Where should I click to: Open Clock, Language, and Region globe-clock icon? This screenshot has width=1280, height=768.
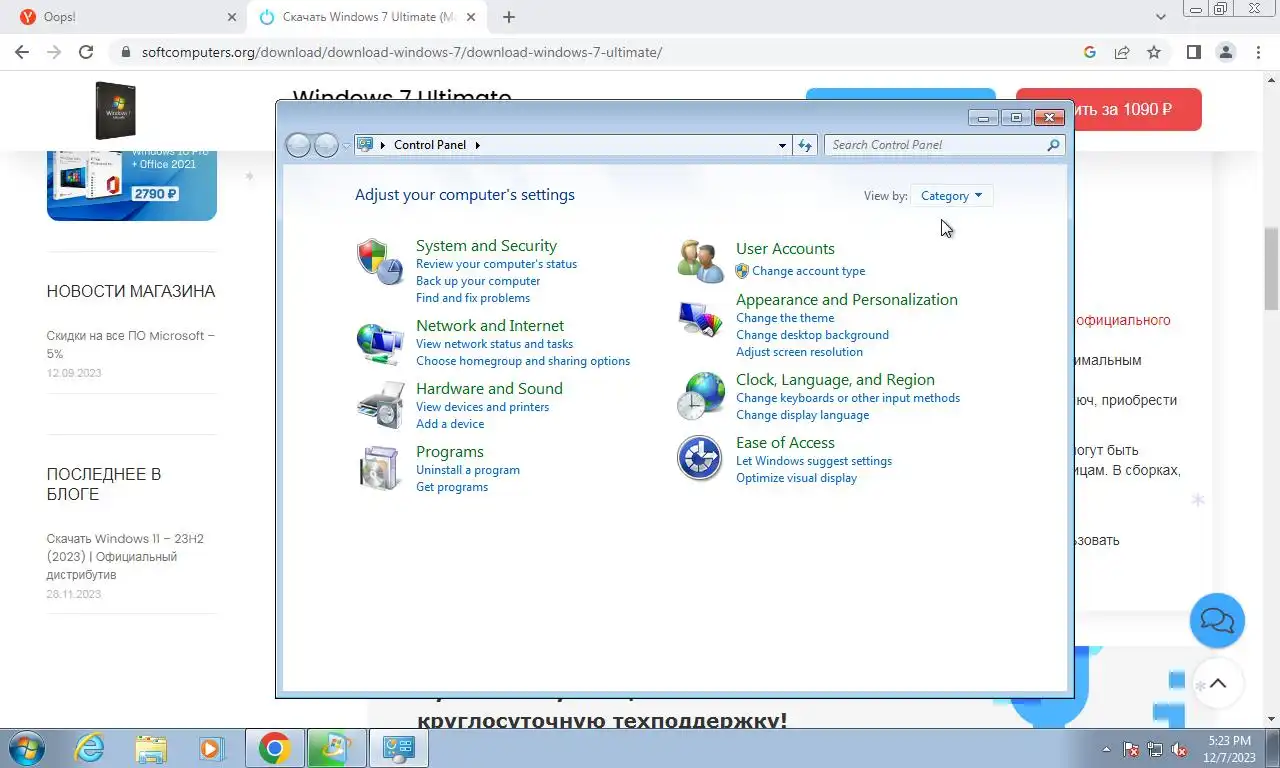tap(700, 396)
